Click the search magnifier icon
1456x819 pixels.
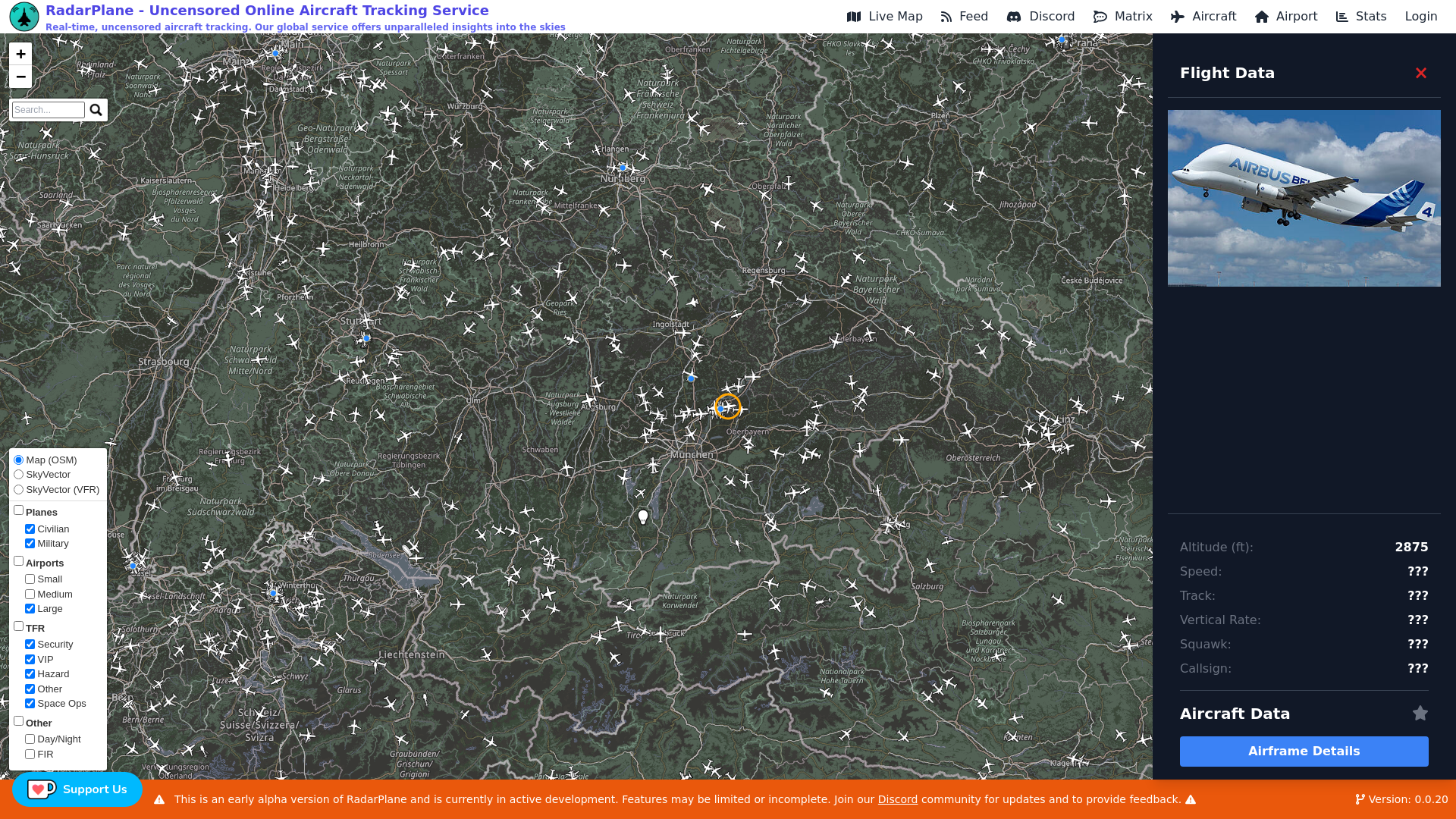(x=96, y=110)
